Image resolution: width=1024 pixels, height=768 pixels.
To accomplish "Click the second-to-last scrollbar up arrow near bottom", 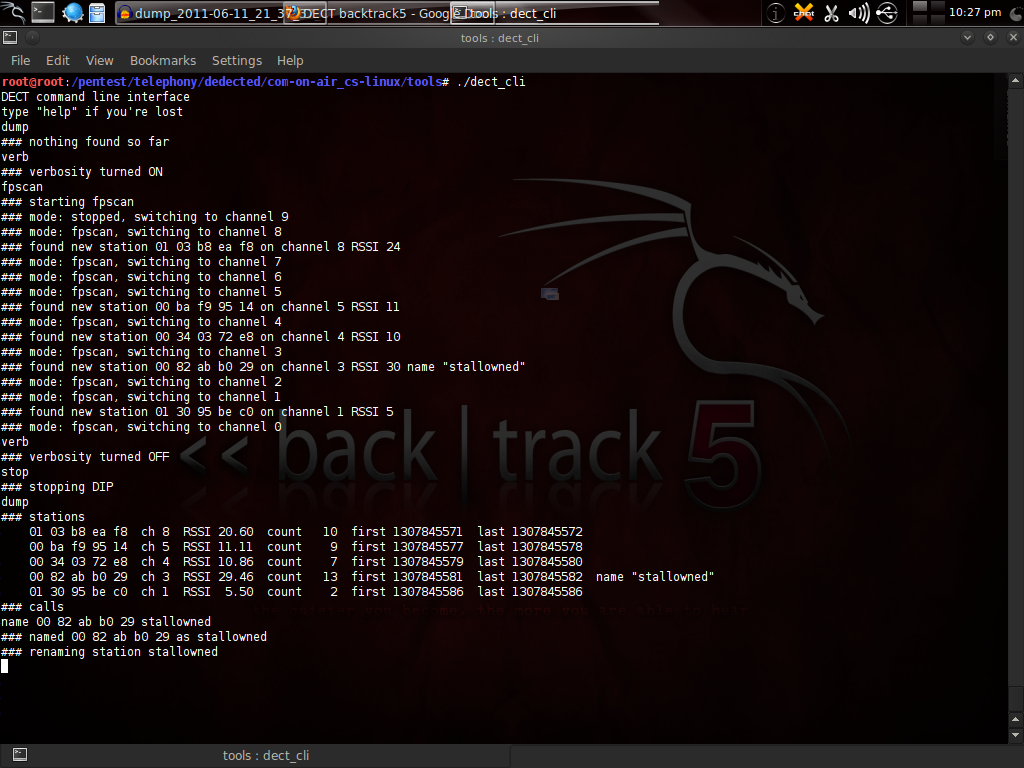I will [x=1015, y=720].
